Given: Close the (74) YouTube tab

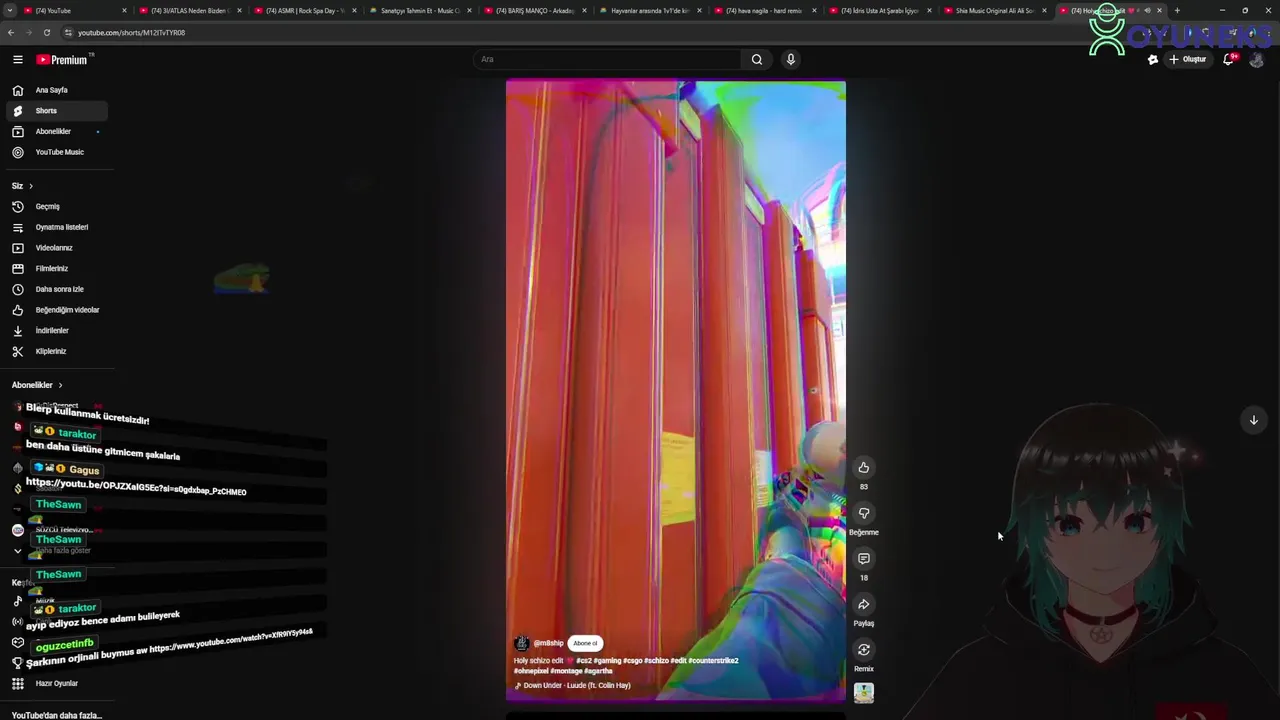Looking at the screenshot, I should (124, 10).
